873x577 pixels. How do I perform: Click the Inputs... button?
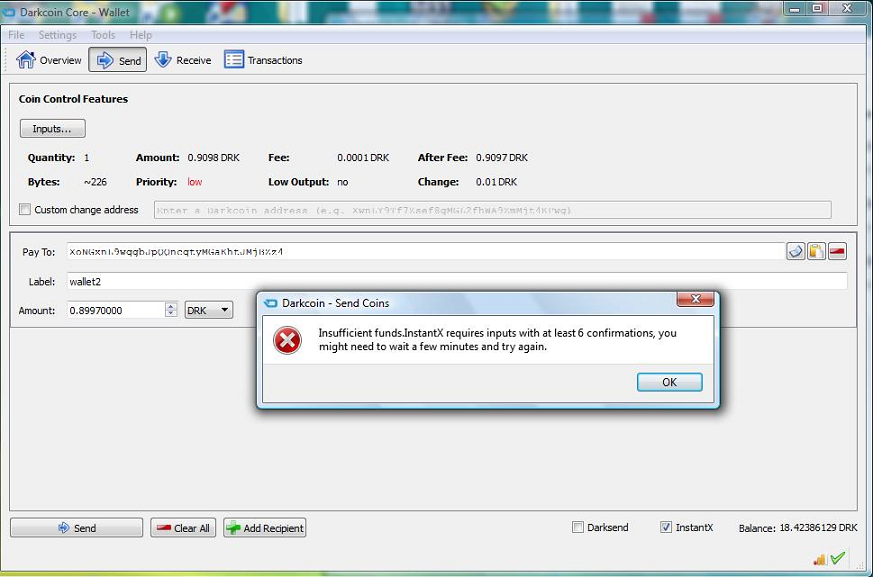click(52, 129)
